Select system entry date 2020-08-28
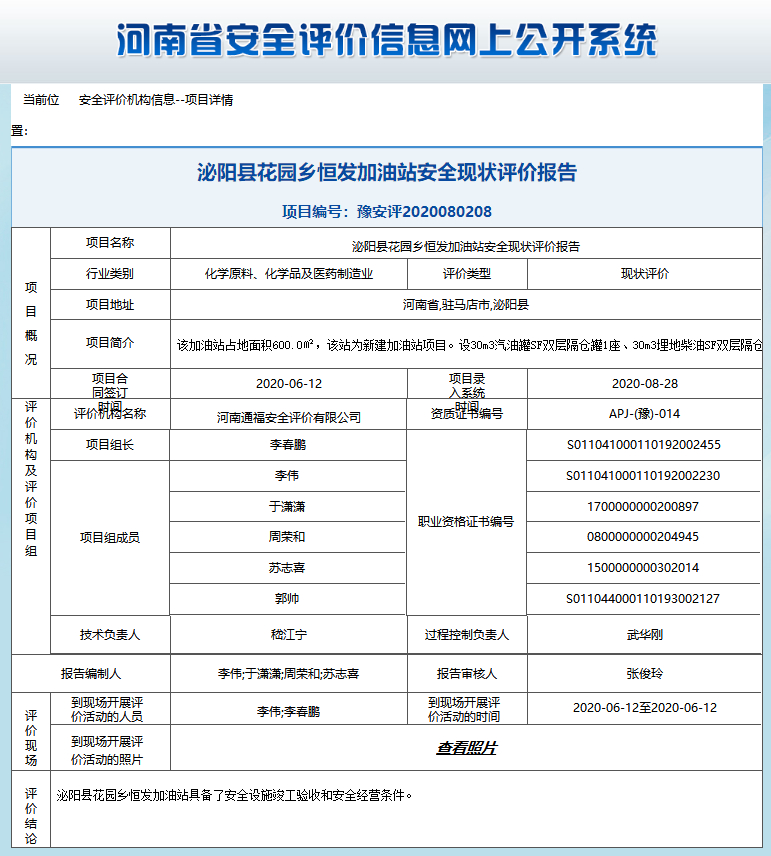 pos(645,384)
